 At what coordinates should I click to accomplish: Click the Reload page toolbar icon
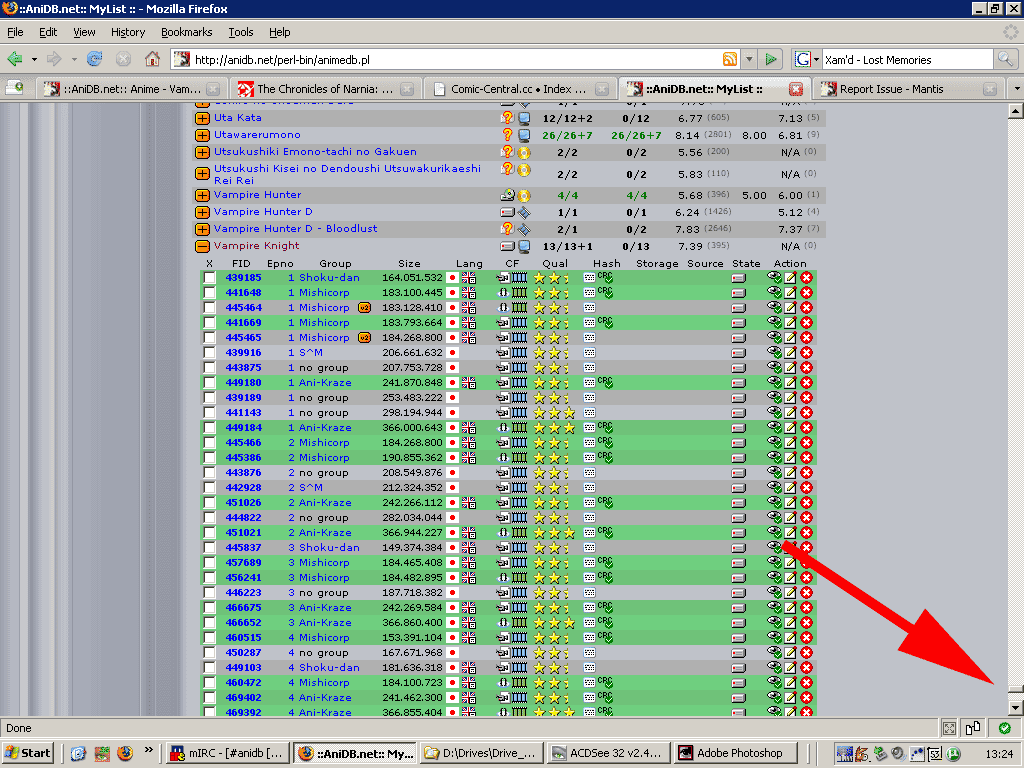pos(95,59)
